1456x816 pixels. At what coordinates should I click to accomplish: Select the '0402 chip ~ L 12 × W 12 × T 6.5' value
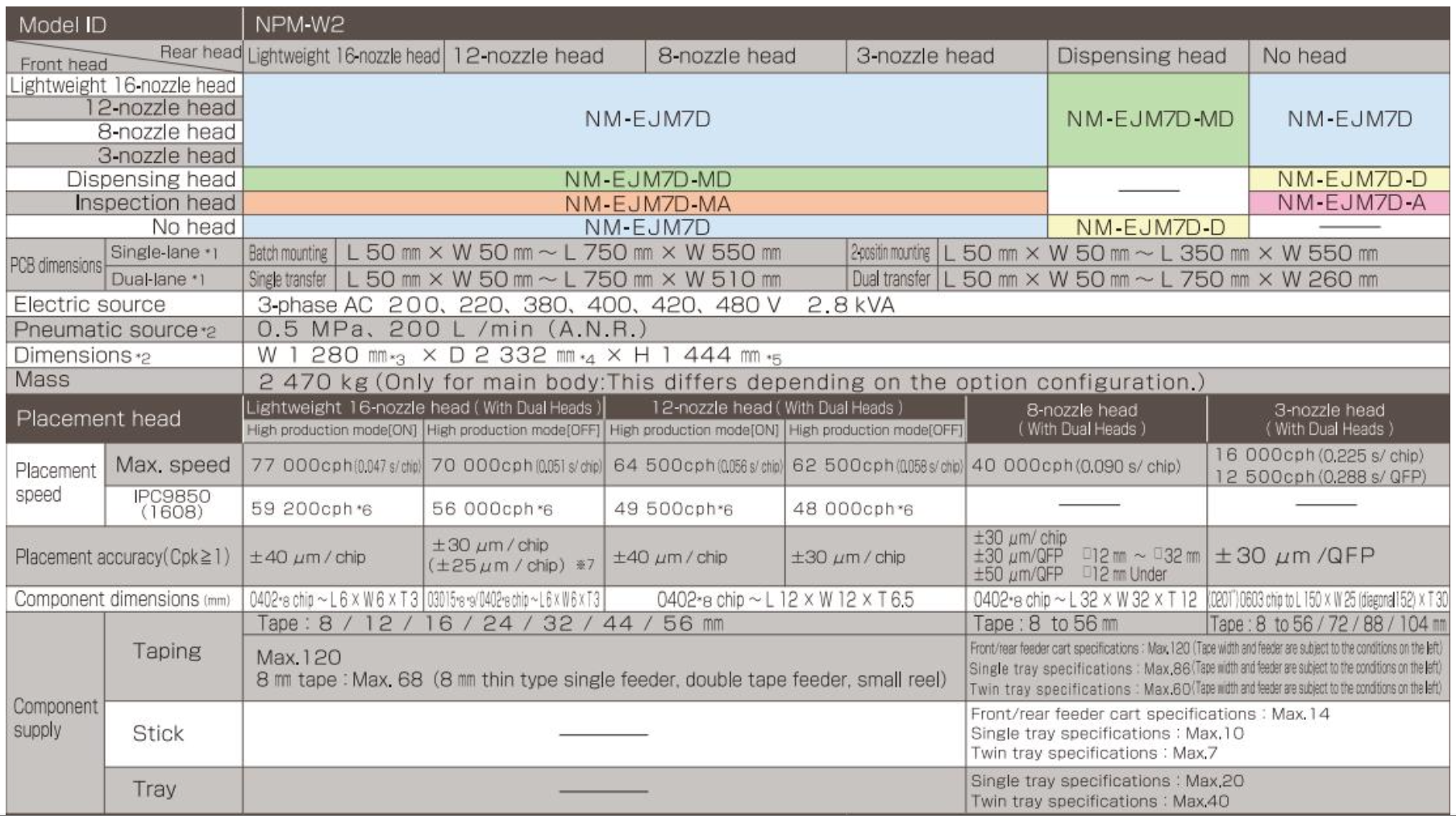pyautogui.click(x=784, y=599)
